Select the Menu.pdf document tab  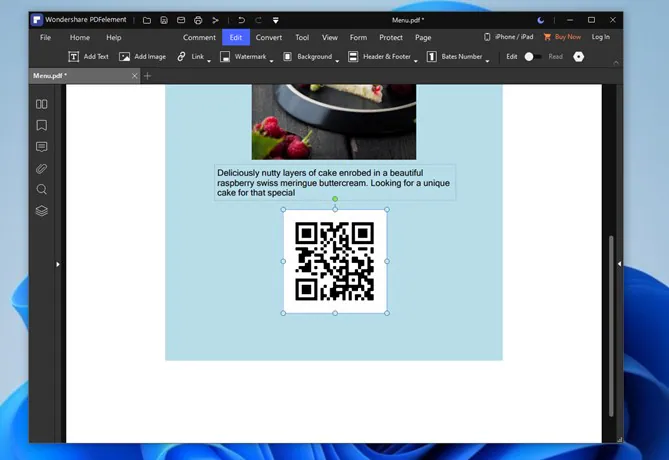click(x=84, y=76)
